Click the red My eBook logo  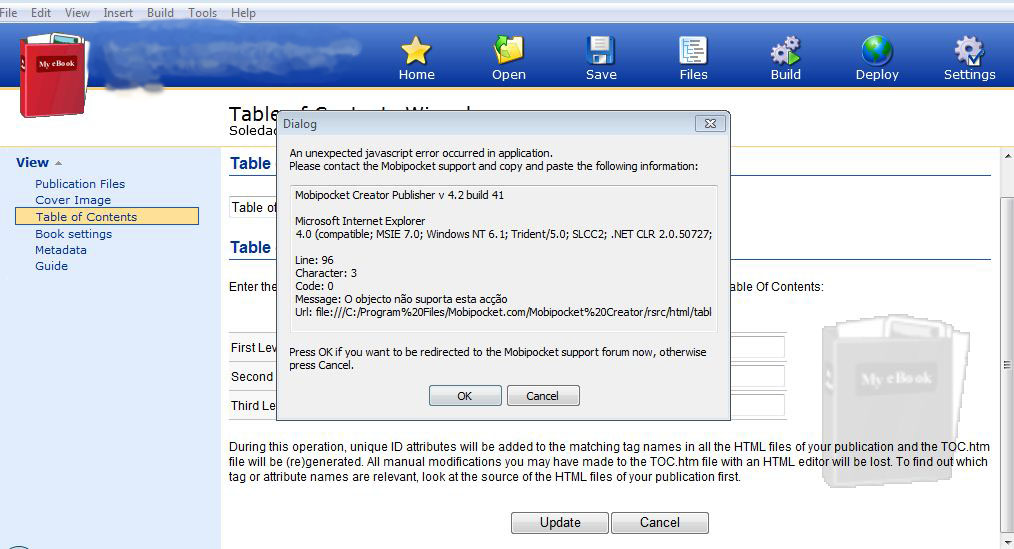pyautogui.click(x=53, y=75)
